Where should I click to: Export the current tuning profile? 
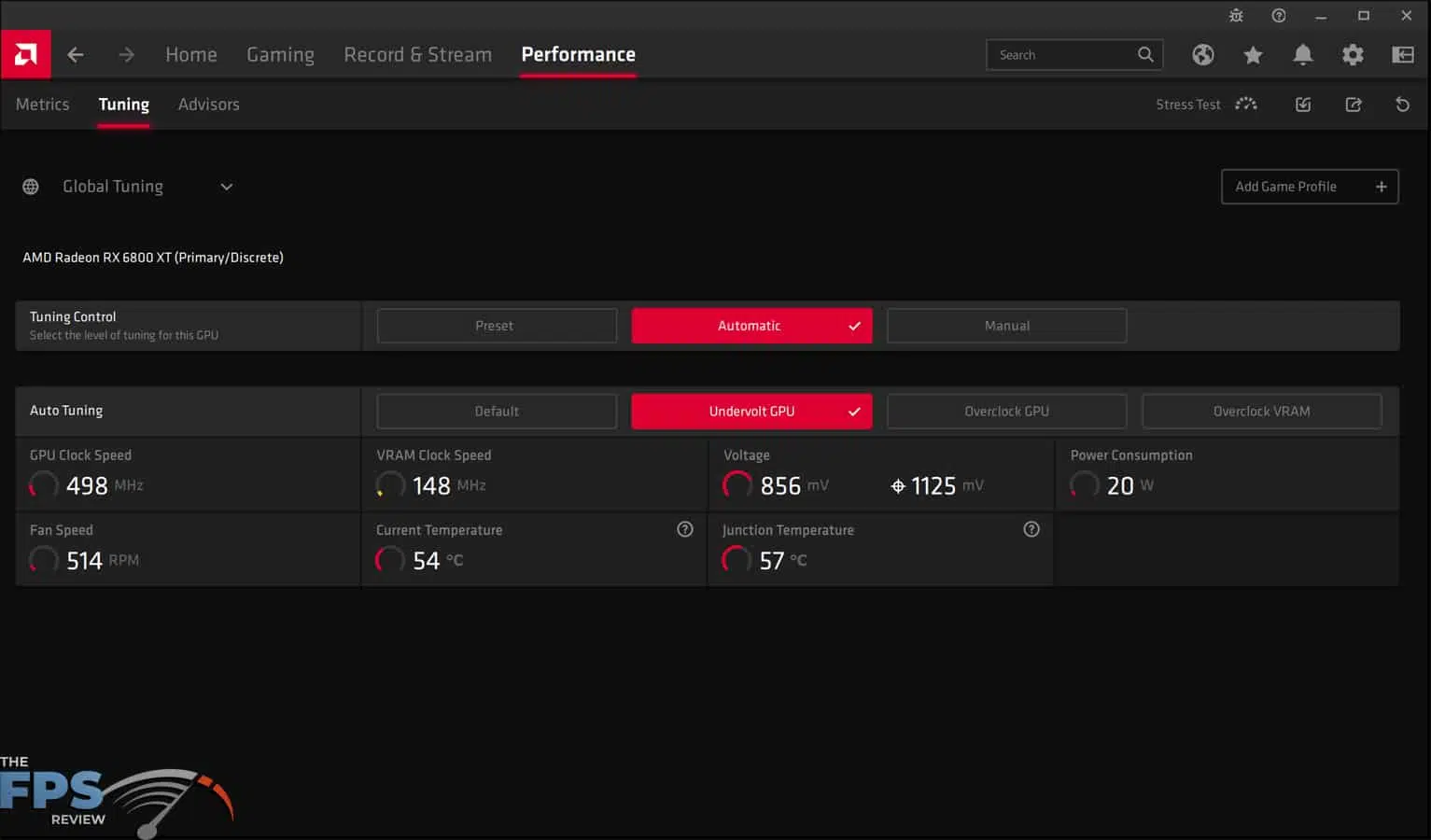click(1354, 105)
